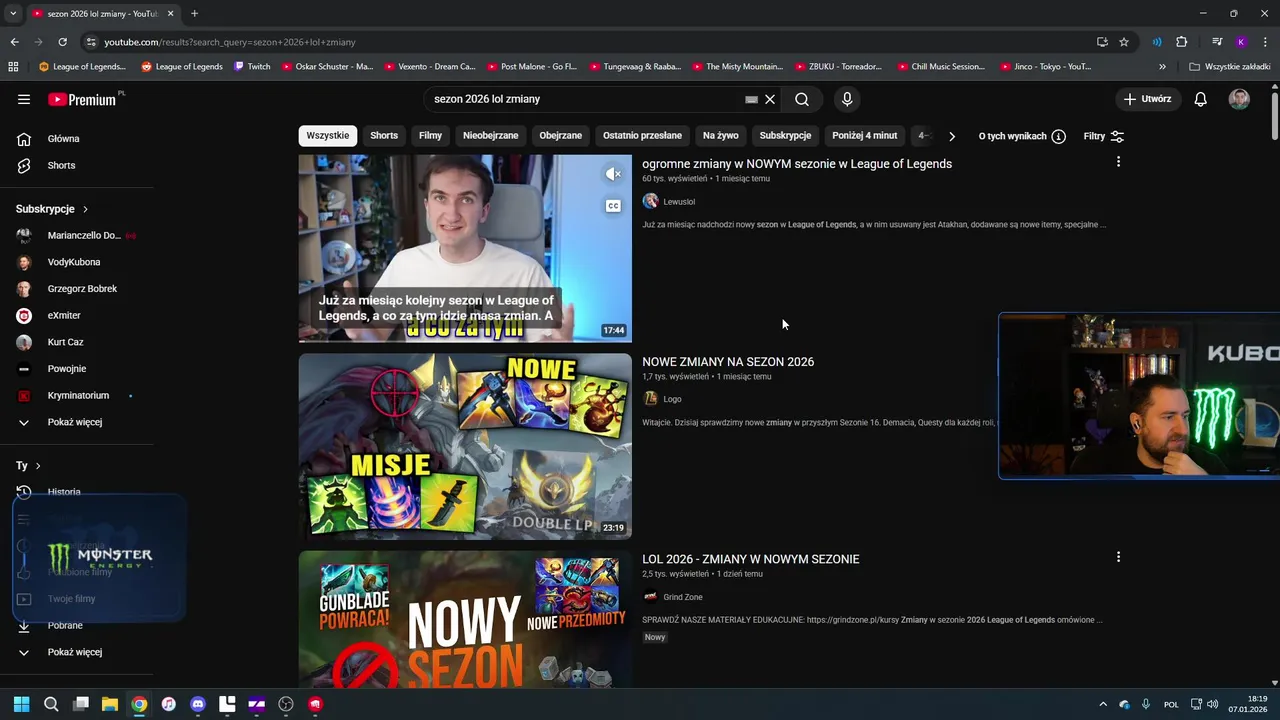
Task: Open a new Chrome tab
Action: 194,14
